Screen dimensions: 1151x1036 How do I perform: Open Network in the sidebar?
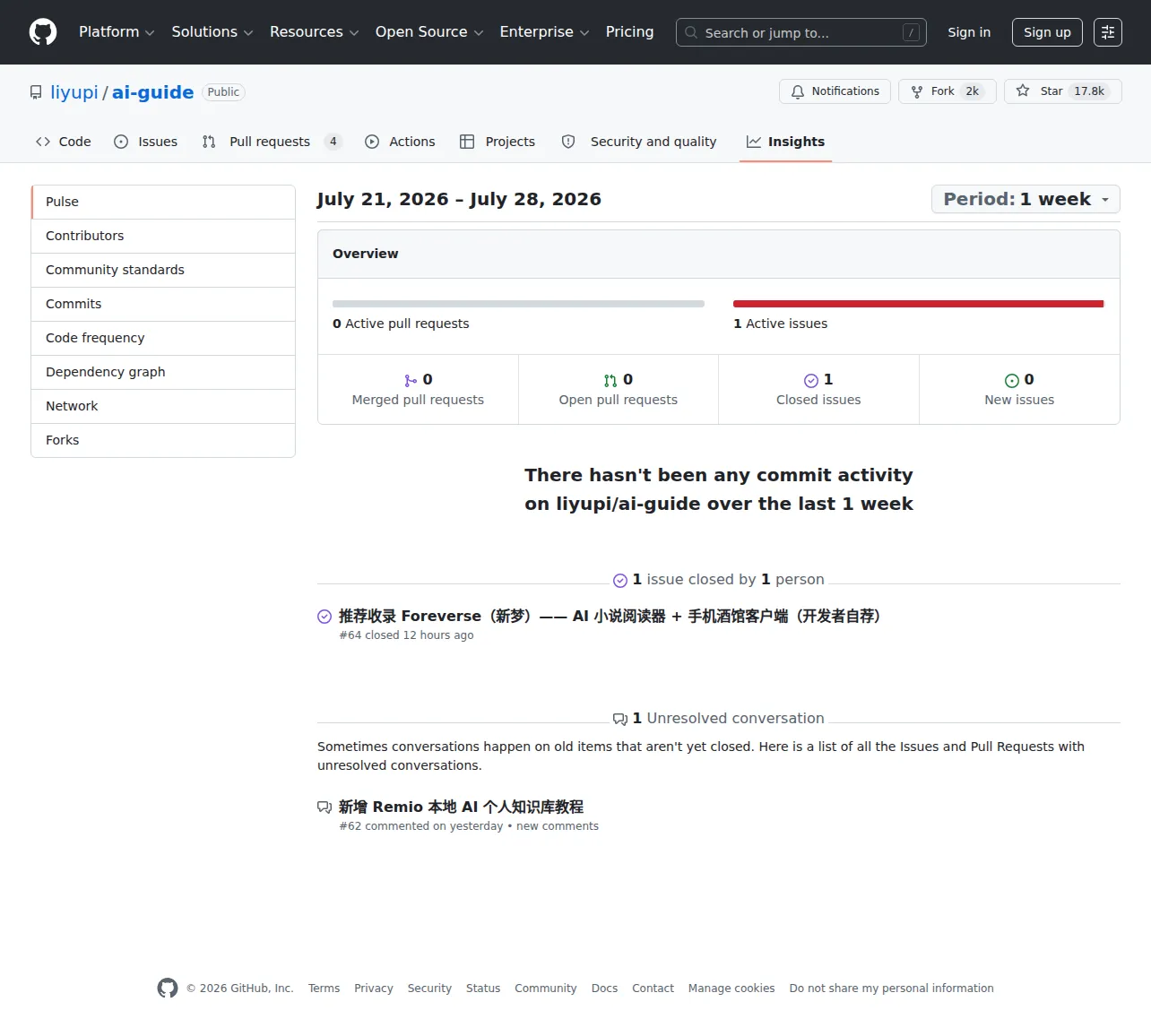tap(163, 407)
